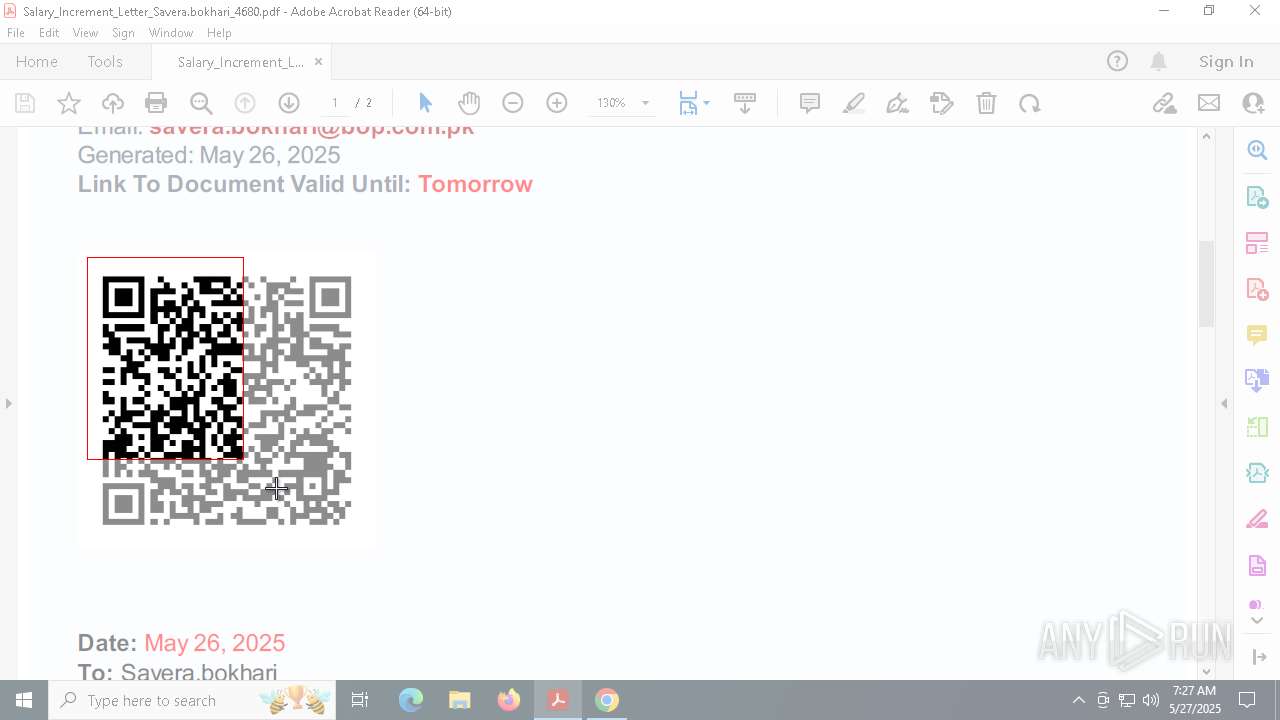Click the QR code image in the document
Image resolution: width=1280 pixels, height=720 pixels.
click(x=227, y=400)
